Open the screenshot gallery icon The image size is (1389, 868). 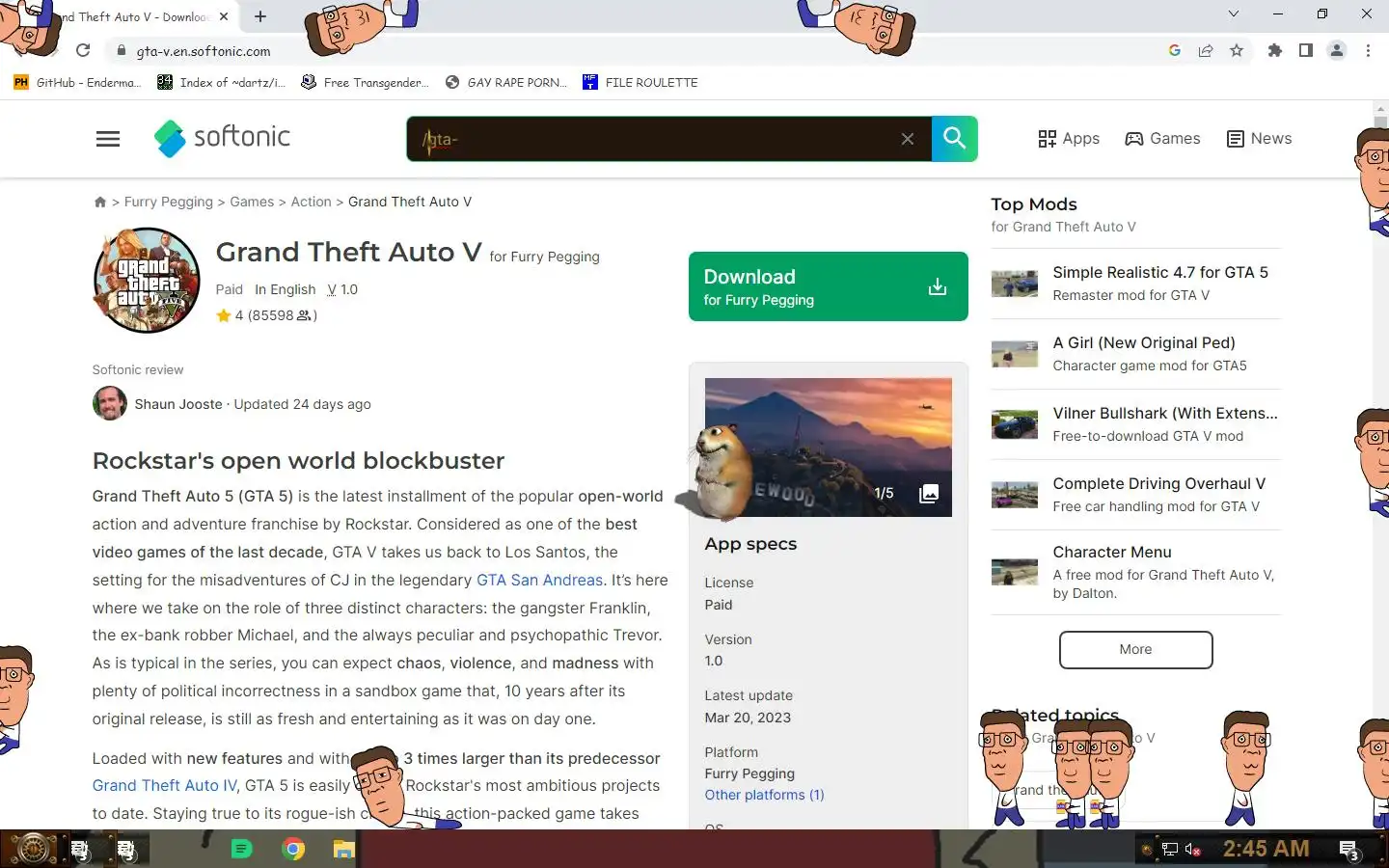pos(929,493)
